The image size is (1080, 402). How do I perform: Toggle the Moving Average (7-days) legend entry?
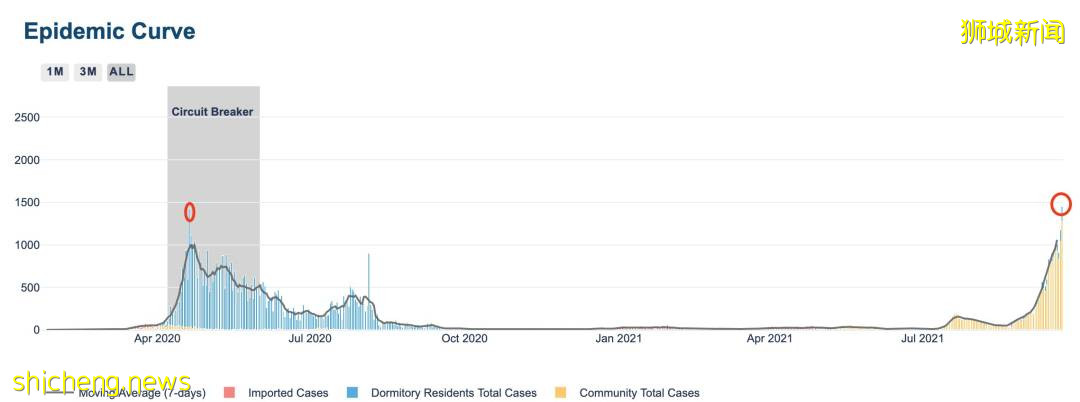coord(142,393)
